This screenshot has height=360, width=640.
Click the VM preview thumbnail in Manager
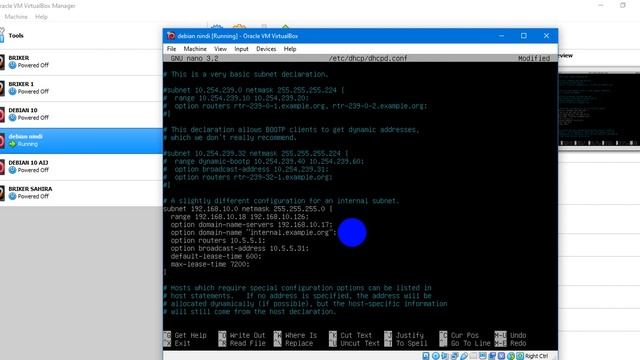pos(599,109)
